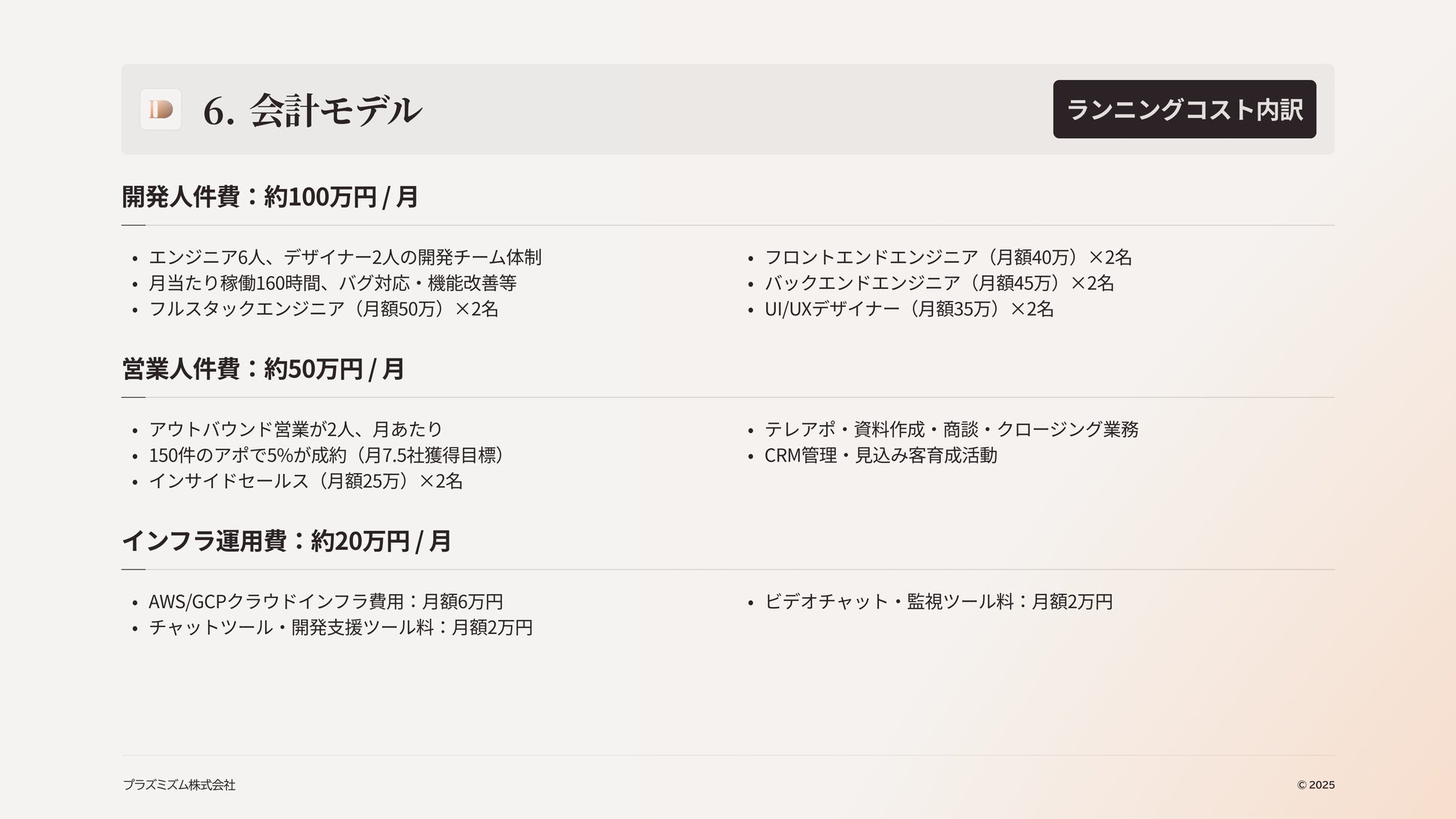Click the AWS/GCPクラウドインフラ費用 bullet

tap(326, 602)
